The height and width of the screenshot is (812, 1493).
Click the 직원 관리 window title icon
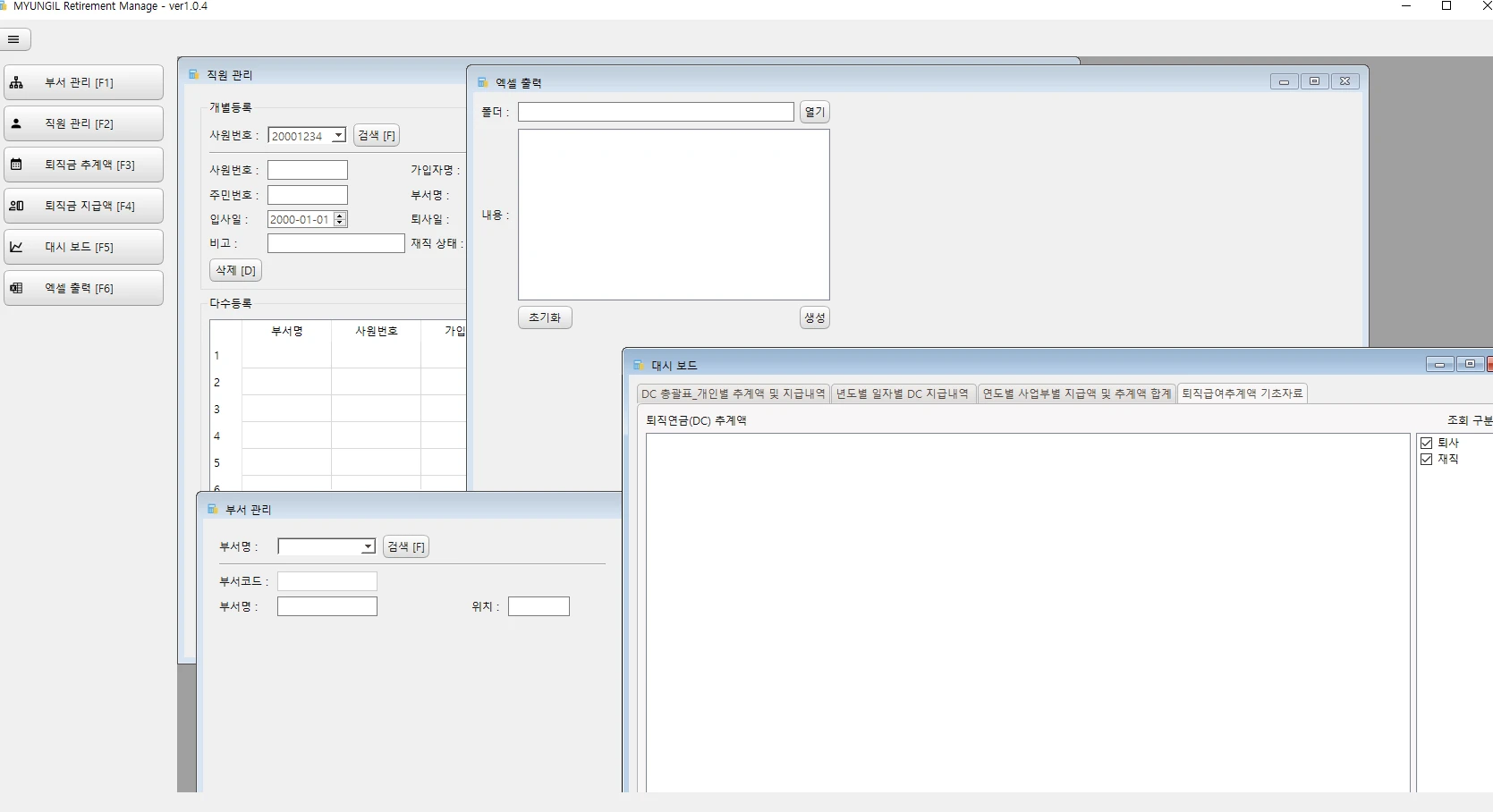(x=193, y=75)
